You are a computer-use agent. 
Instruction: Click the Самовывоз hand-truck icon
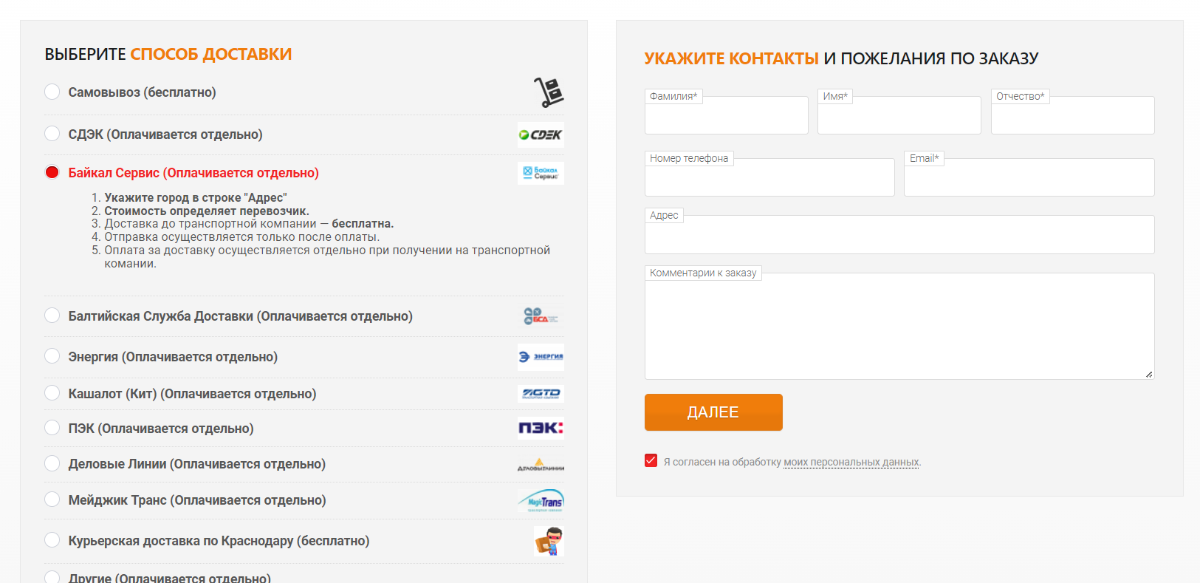(x=547, y=93)
